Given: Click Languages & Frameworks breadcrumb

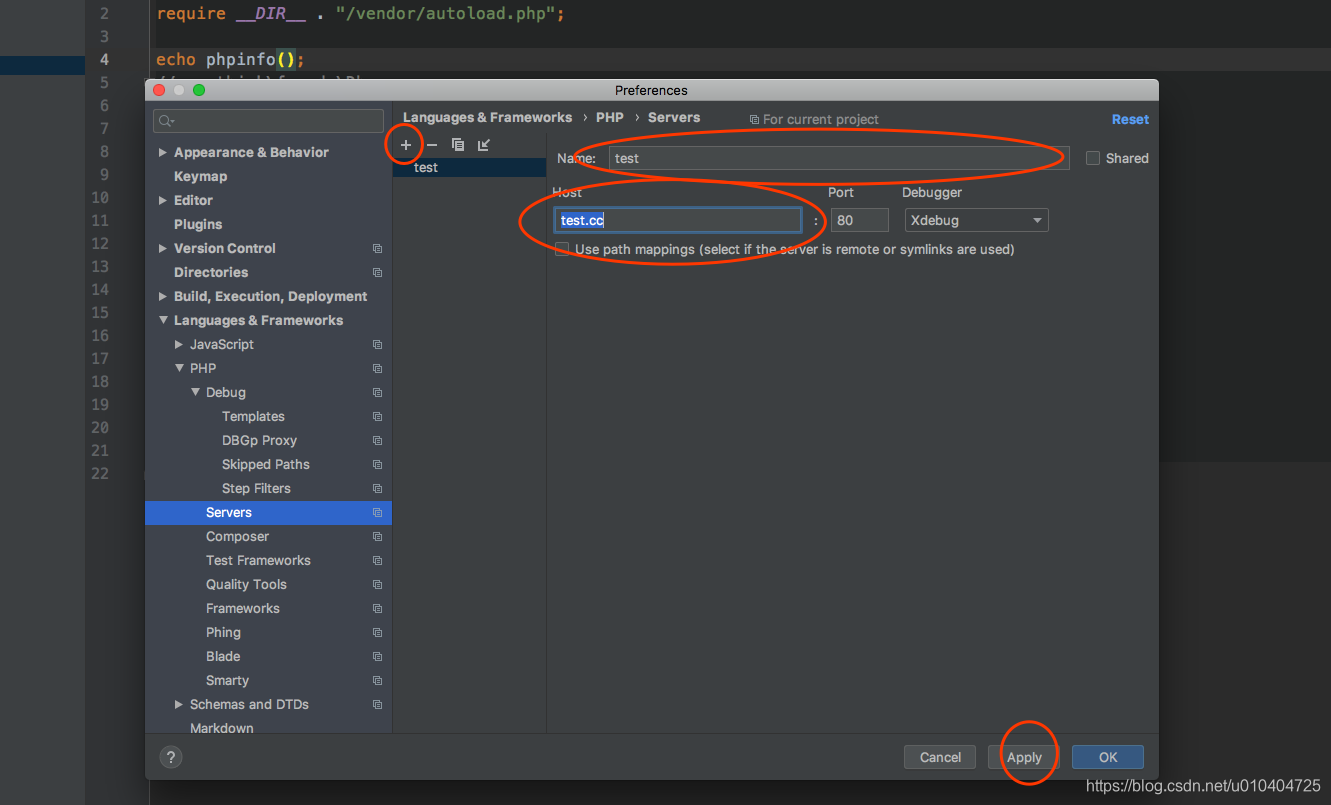Looking at the screenshot, I should click(487, 117).
